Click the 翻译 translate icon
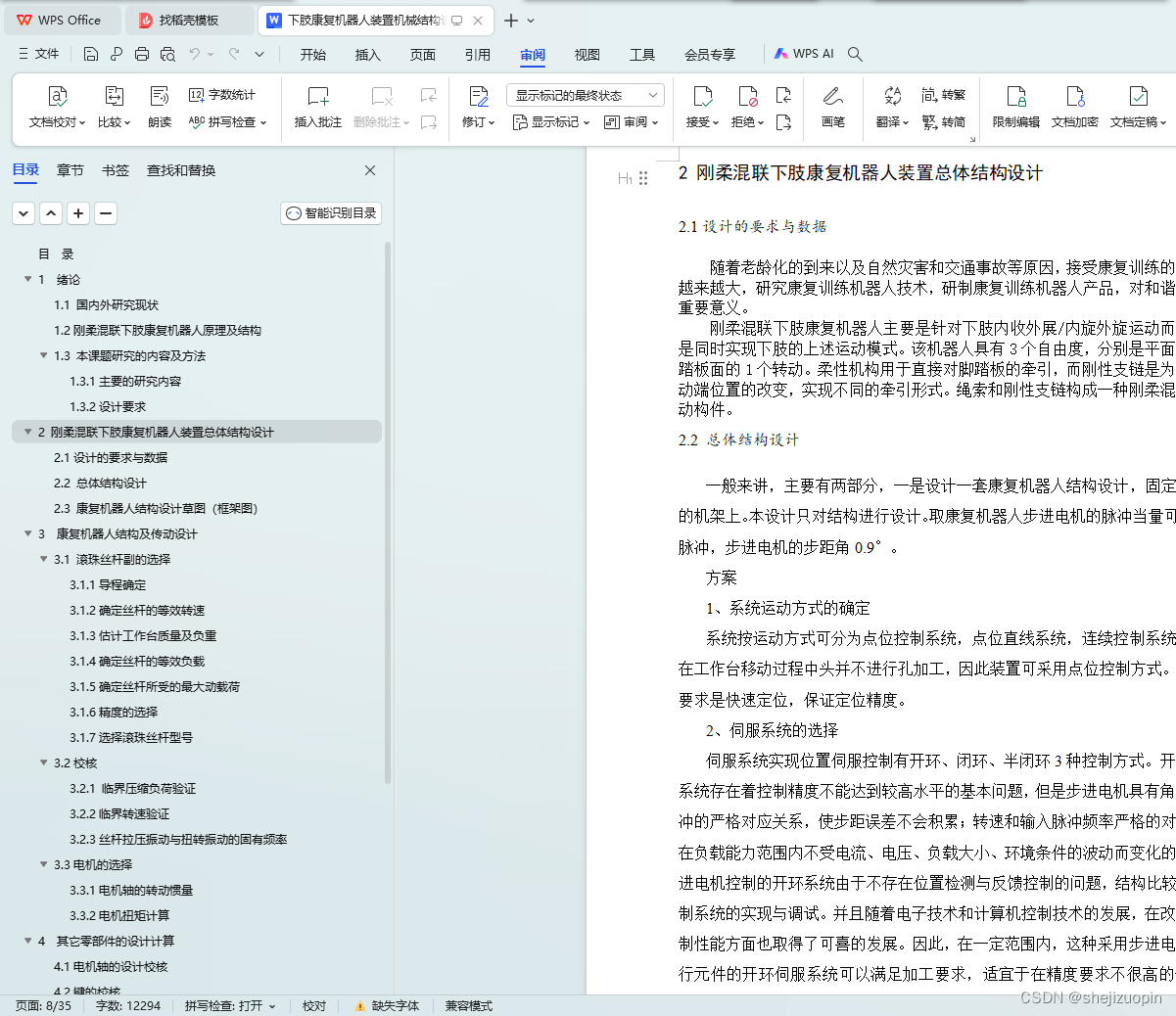The height and width of the screenshot is (1016, 1176). (x=892, y=96)
